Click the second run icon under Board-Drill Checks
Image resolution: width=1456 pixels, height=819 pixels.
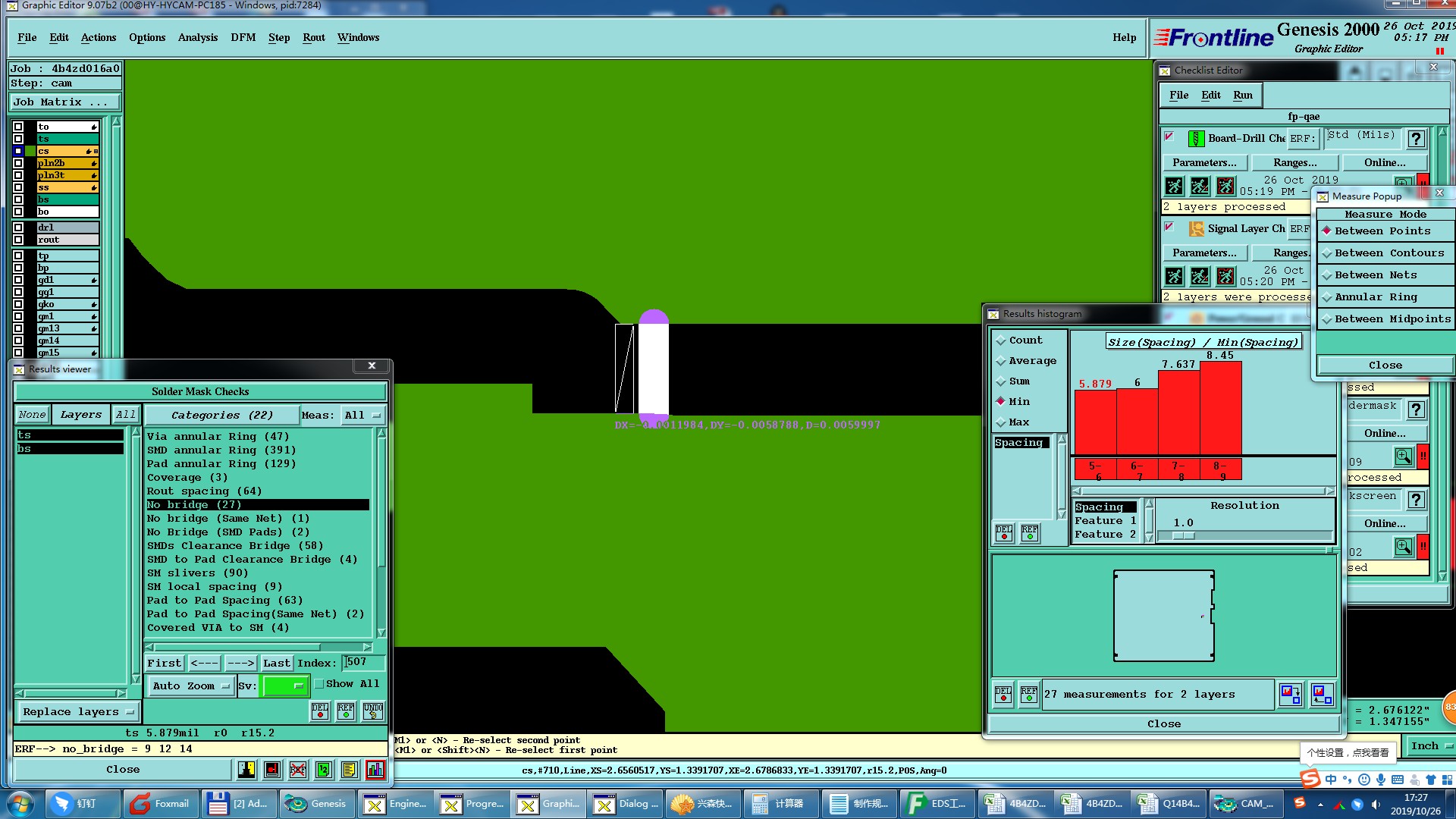1200,186
